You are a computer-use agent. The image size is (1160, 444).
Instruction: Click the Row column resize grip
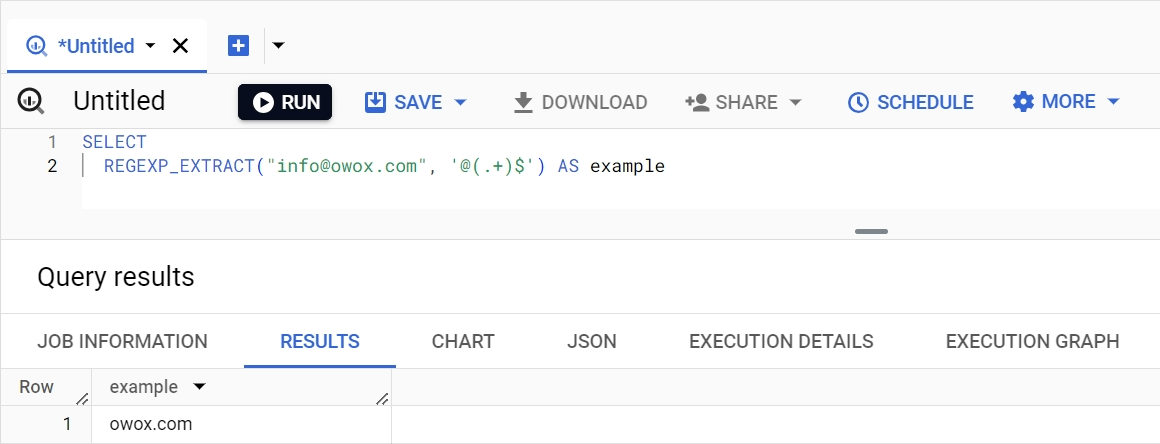pos(82,399)
